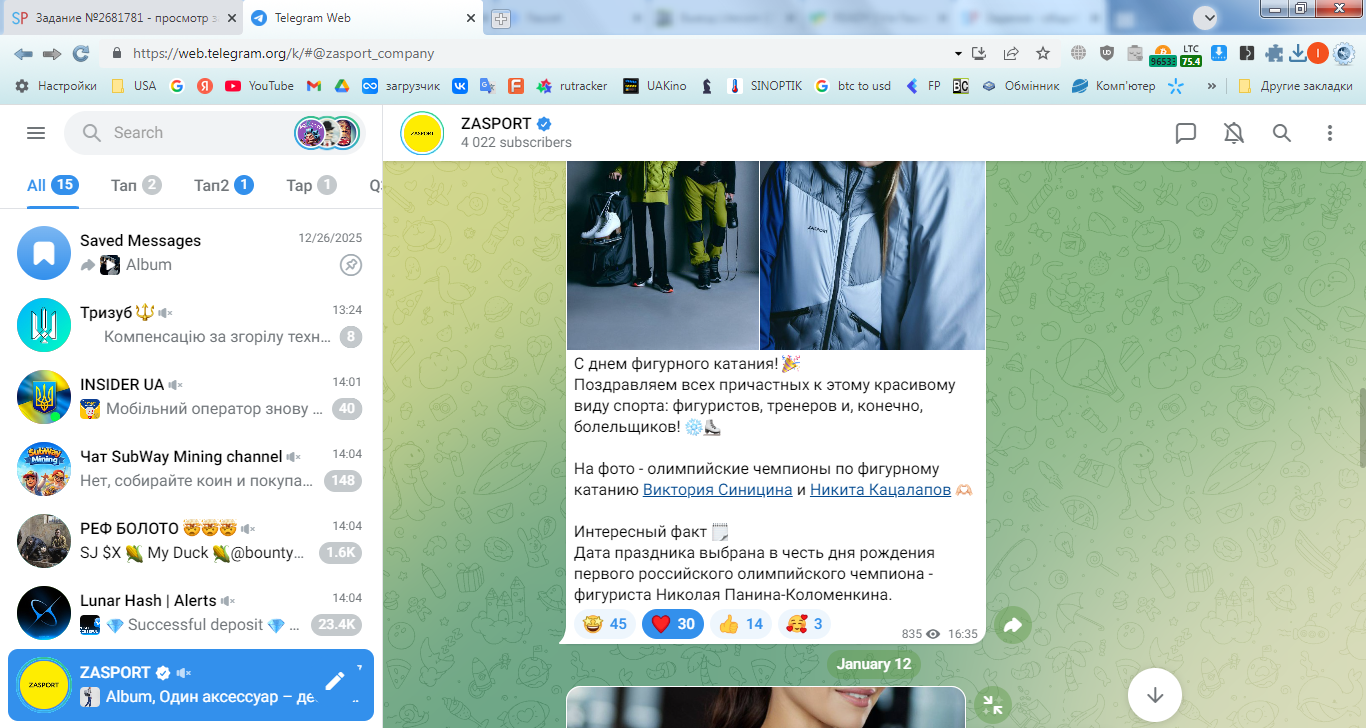1366x728 pixels.
Task: Toggle the thumbs up reaction 14
Action: [741, 624]
